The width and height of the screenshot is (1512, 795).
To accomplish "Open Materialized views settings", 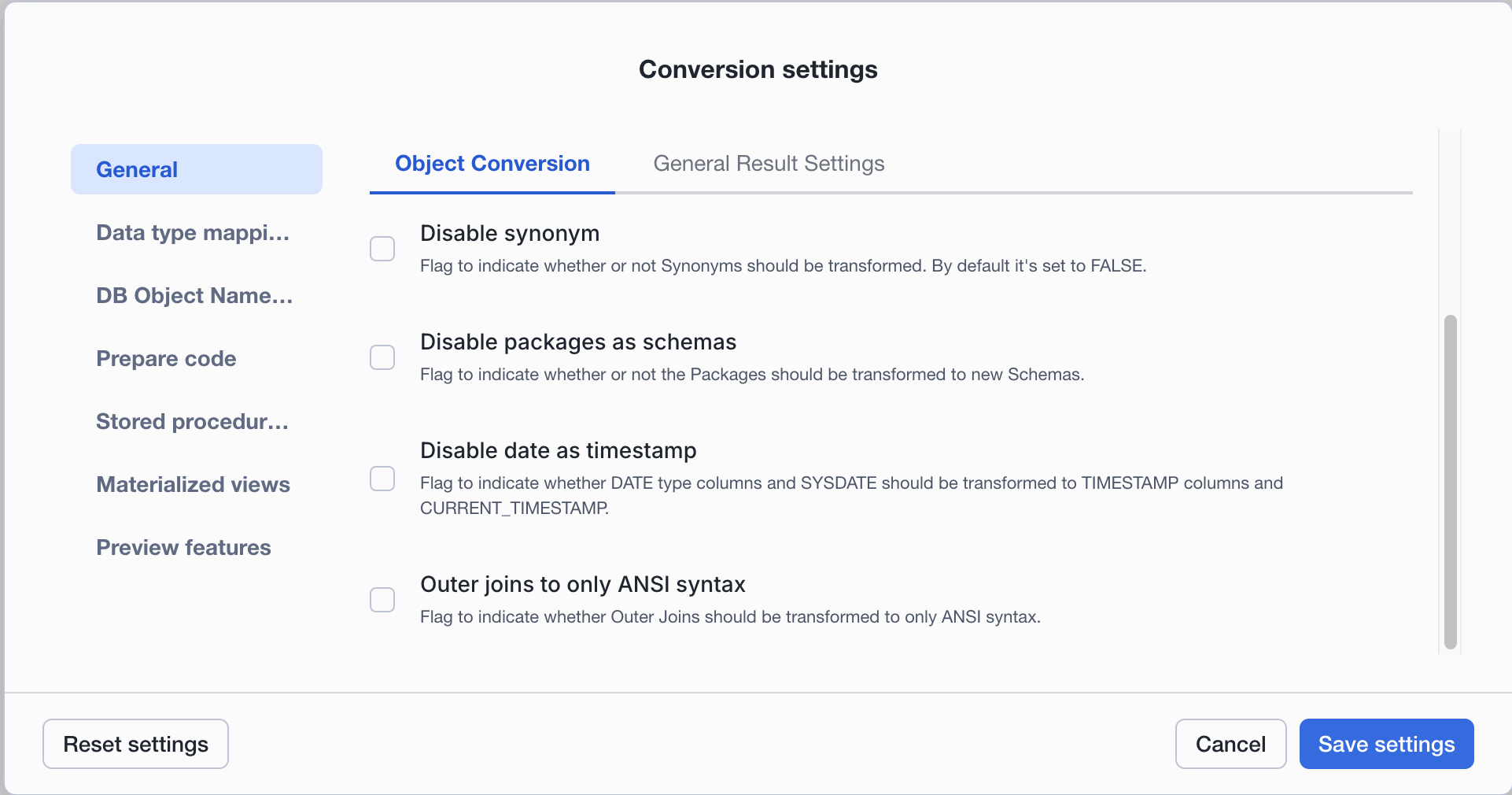I will click(193, 484).
